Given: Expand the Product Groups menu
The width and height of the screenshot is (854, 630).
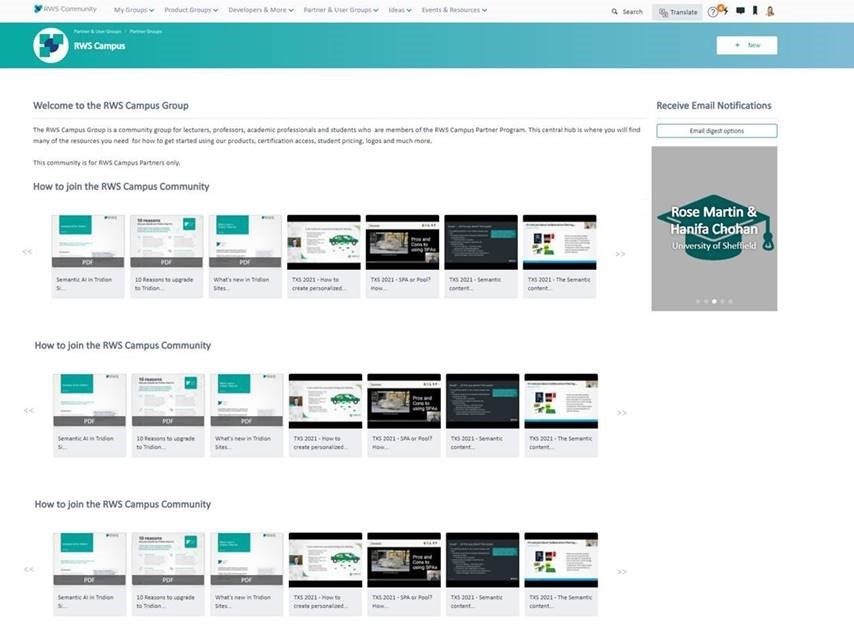Looking at the screenshot, I should click(191, 10).
